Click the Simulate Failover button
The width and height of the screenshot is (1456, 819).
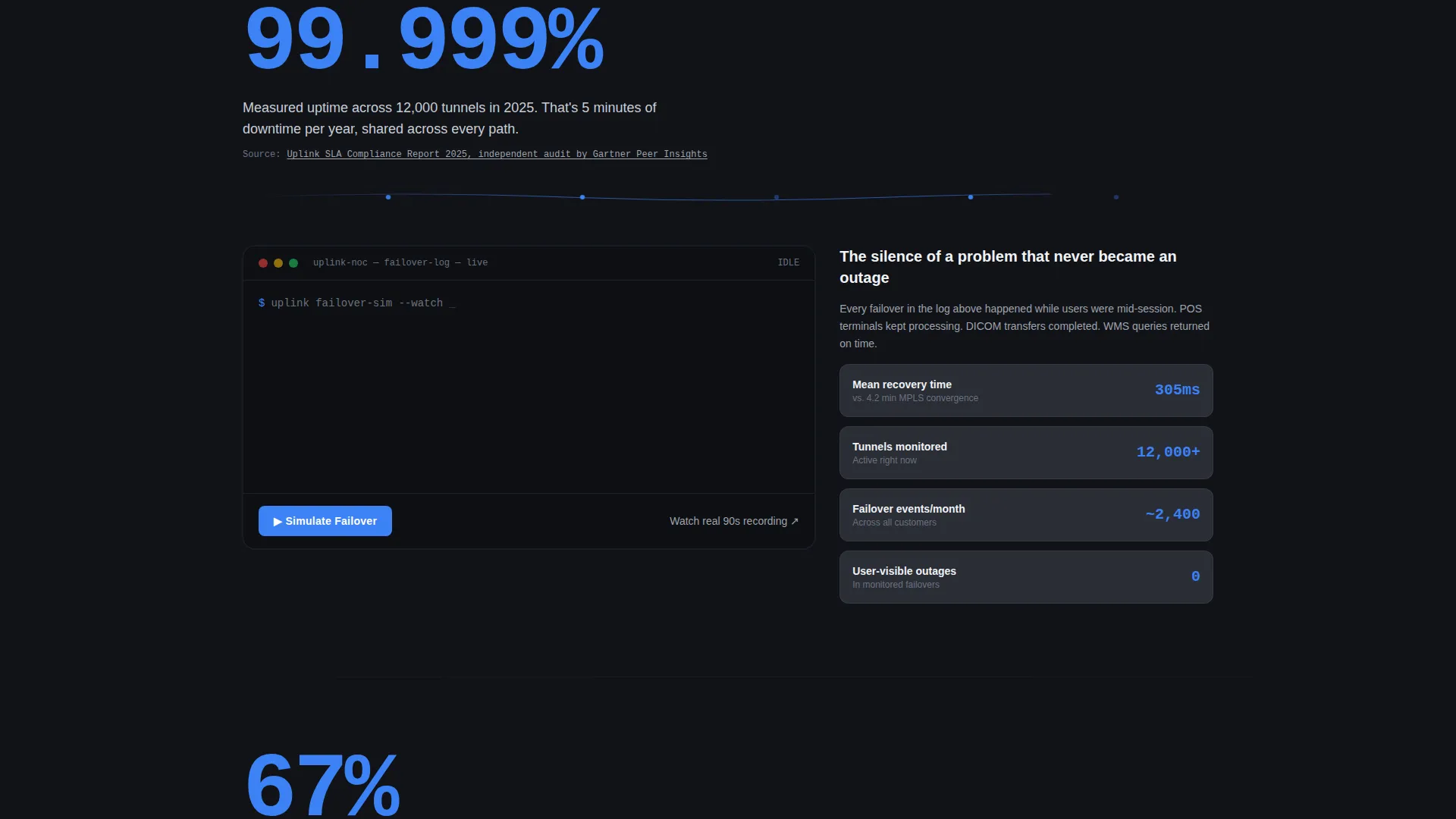click(x=325, y=521)
